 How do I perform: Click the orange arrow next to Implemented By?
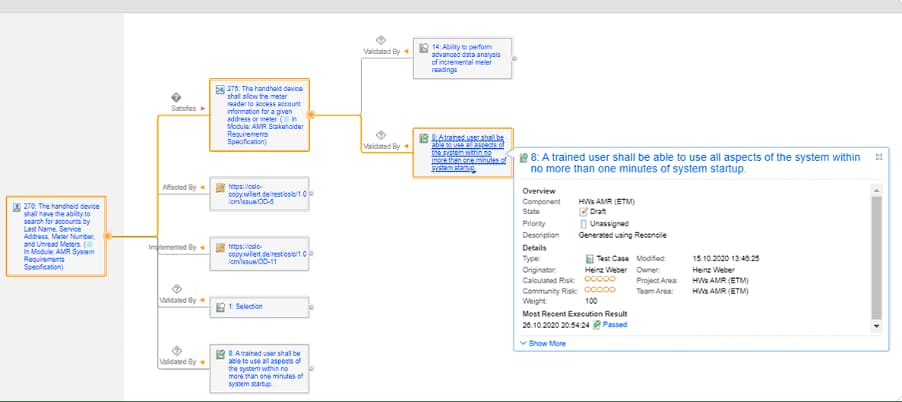(202, 247)
